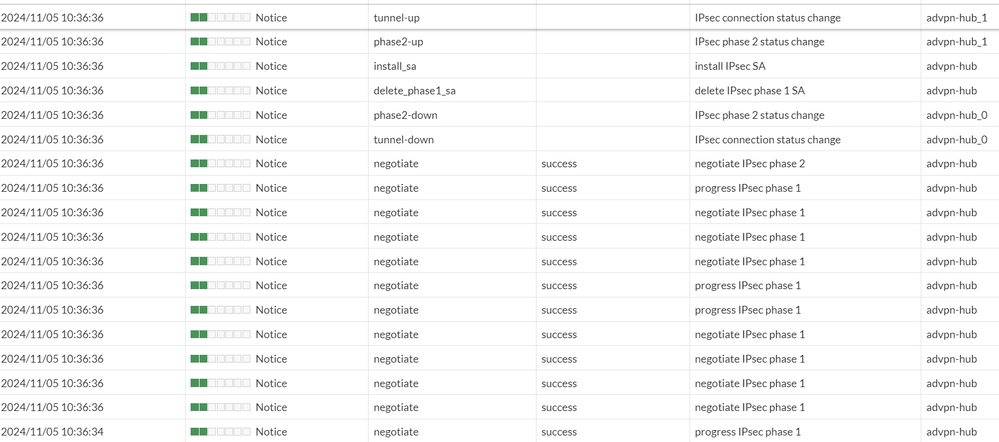Click the severity bar in the tunnel-up row
Image resolution: width=999 pixels, height=442 pixels.
pyautogui.click(x=220, y=18)
